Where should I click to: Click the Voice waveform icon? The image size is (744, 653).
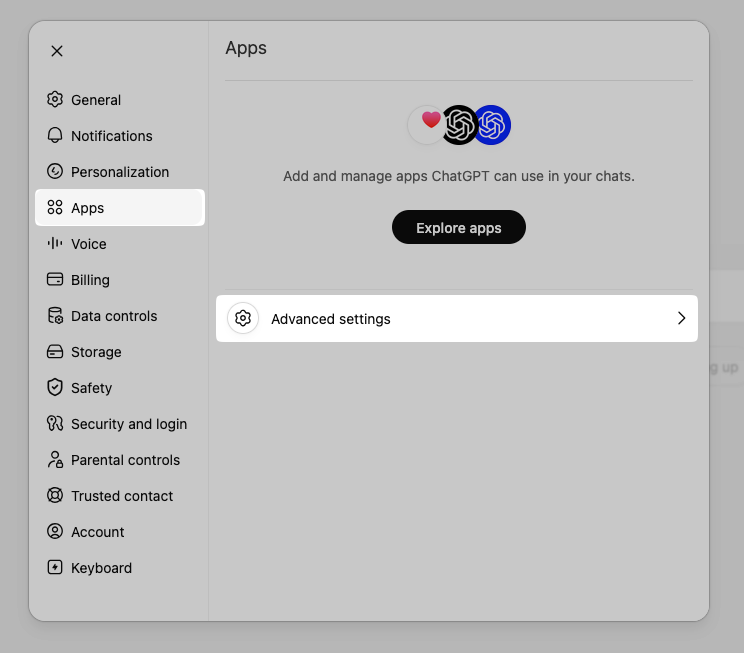pyautogui.click(x=55, y=243)
